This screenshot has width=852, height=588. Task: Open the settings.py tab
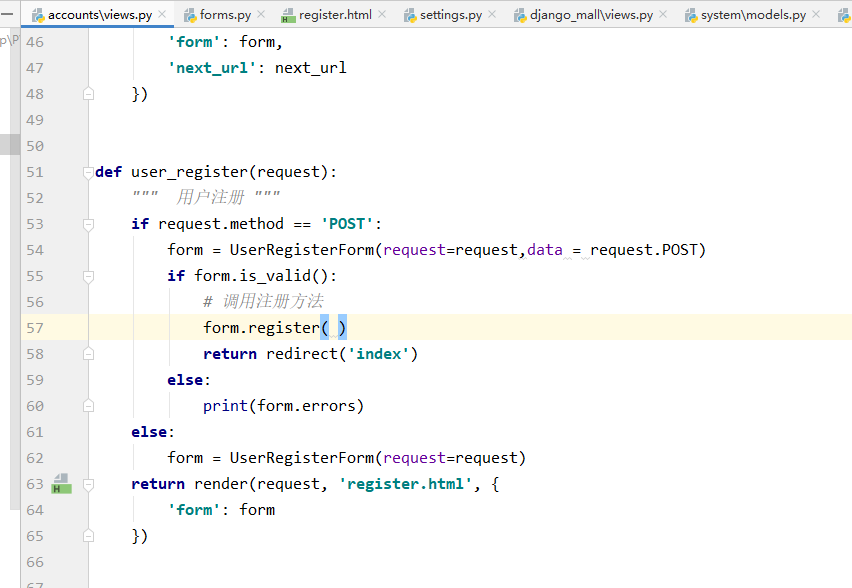coord(450,15)
